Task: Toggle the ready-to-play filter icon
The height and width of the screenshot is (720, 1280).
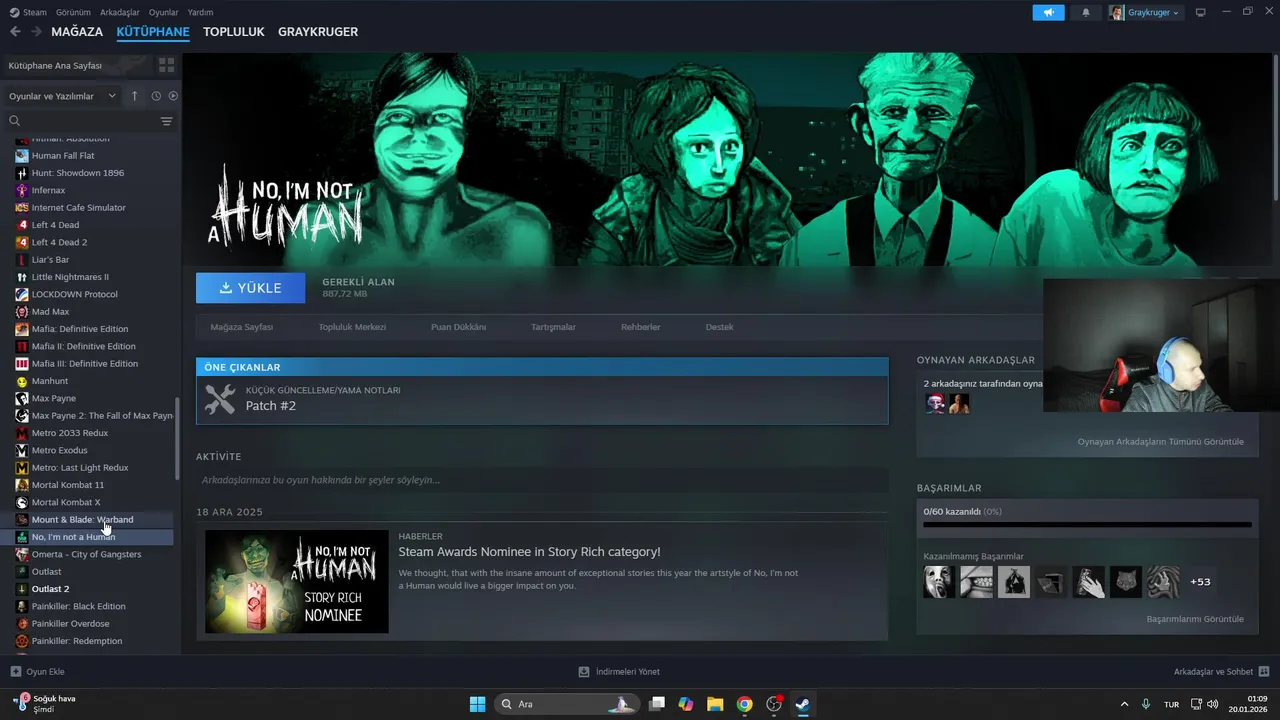Action: 173,96
